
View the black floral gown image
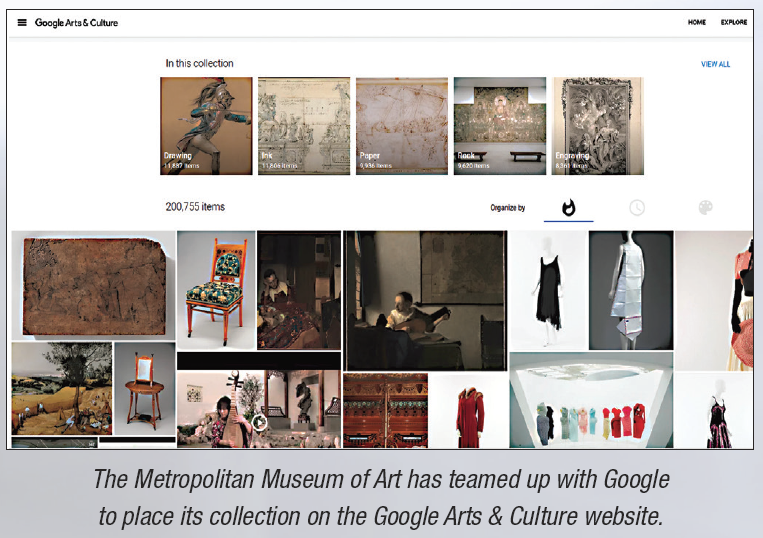pyautogui.click(x=714, y=411)
